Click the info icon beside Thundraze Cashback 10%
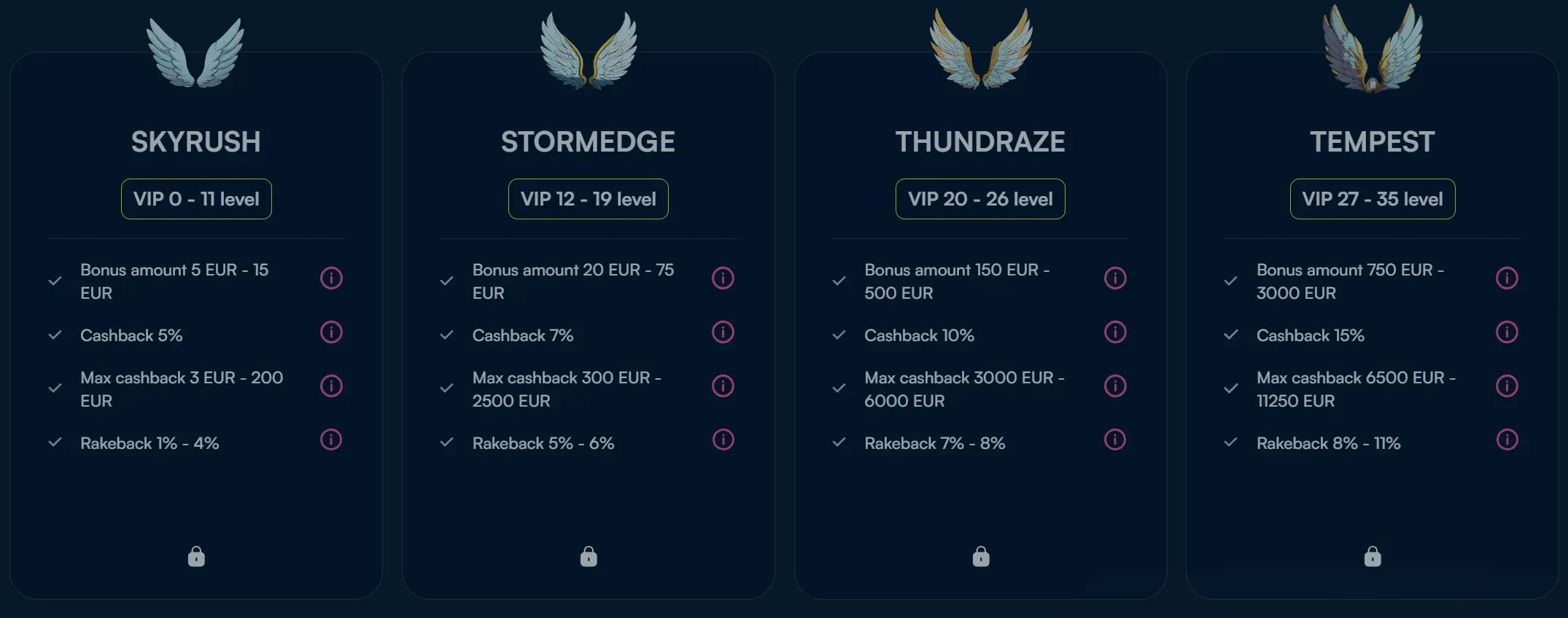The height and width of the screenshot is (618, 1568). (1114, 332)
